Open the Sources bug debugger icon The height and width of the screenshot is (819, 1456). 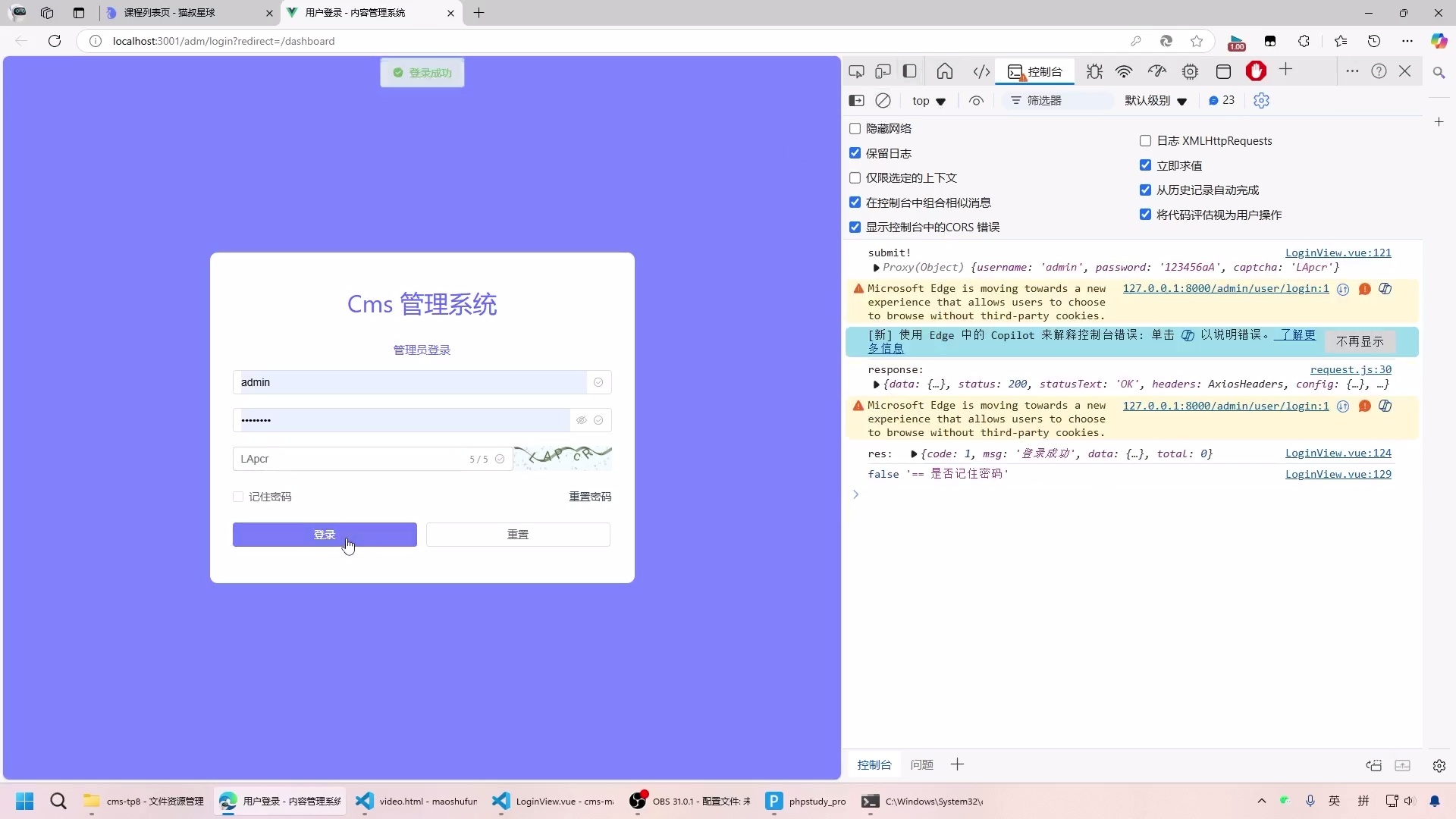1094,71
